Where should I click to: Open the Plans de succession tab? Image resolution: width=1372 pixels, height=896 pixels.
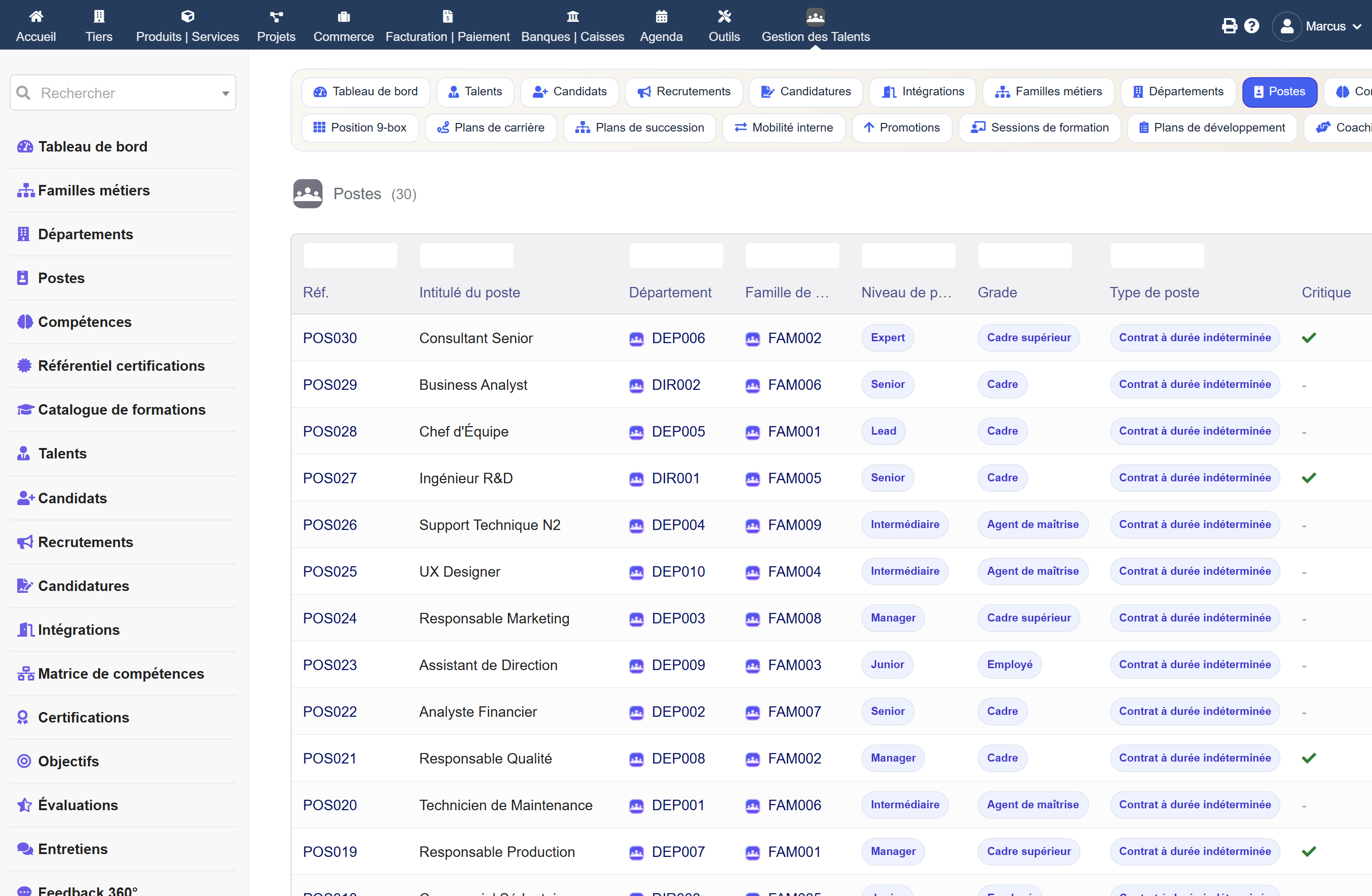click(x=640, y=128)
